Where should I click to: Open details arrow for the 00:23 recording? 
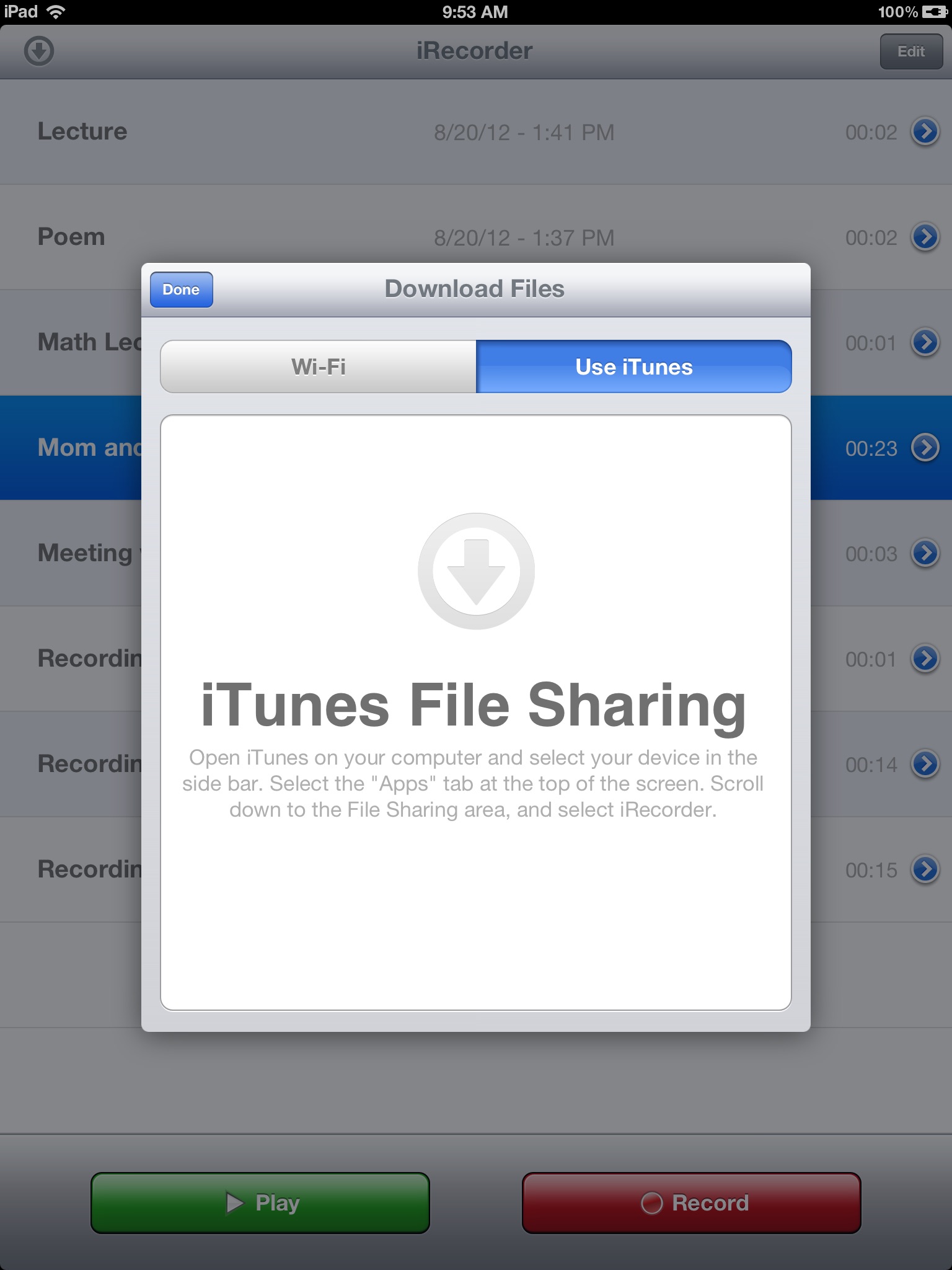(x=925, y=448)
